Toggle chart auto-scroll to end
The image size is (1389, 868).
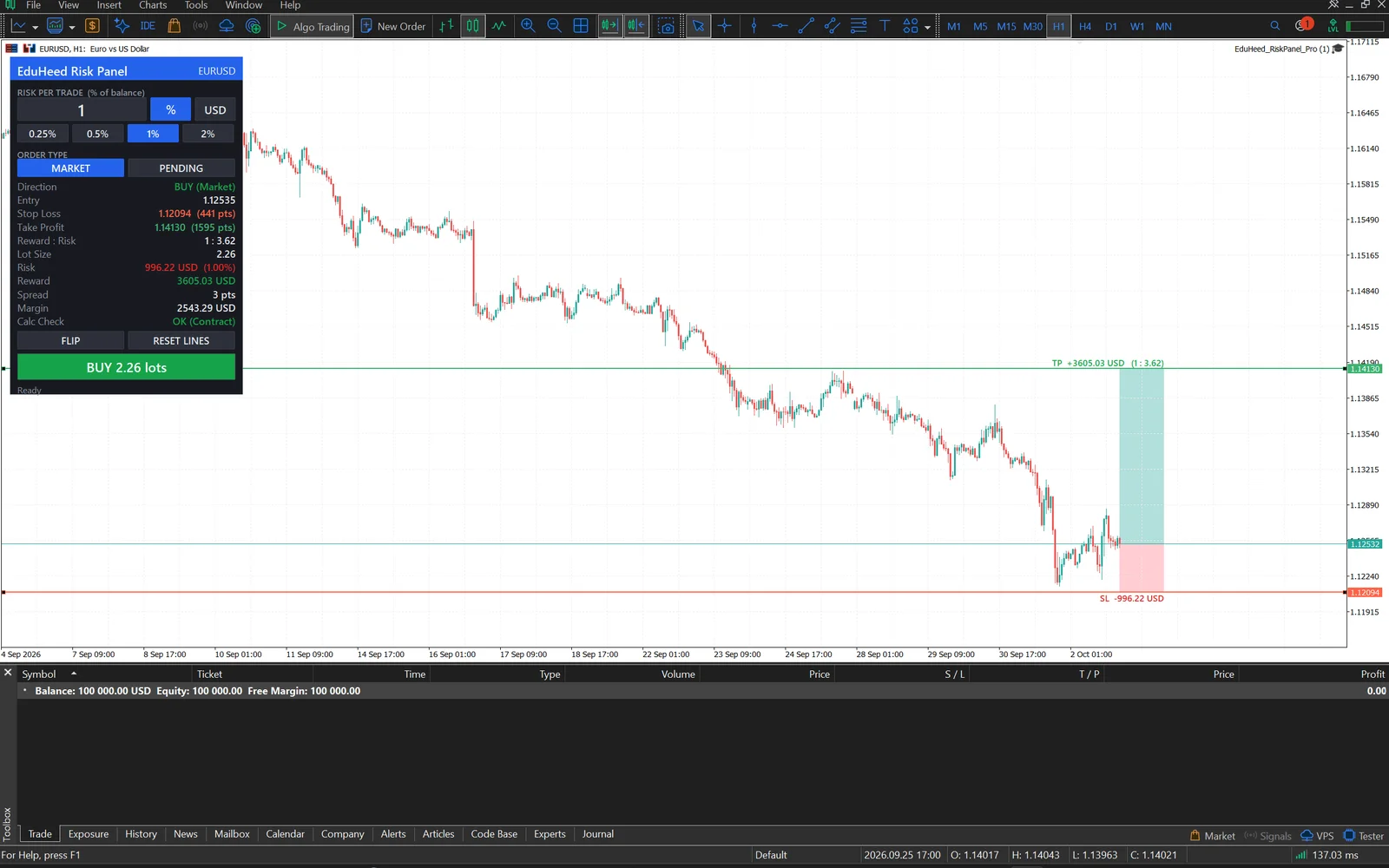[609, 26]
